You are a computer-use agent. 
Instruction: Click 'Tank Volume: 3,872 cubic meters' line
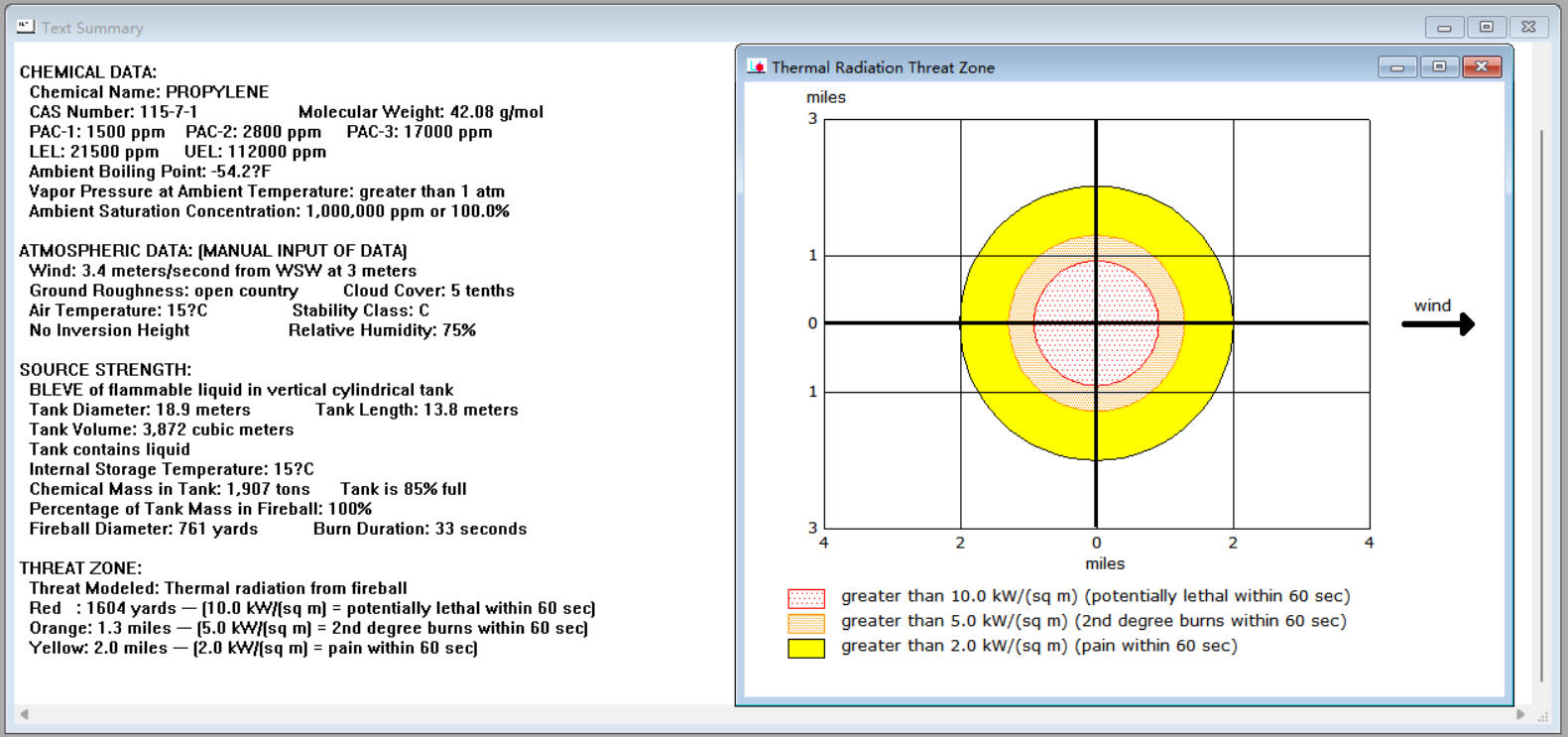[x=162, y=430]
